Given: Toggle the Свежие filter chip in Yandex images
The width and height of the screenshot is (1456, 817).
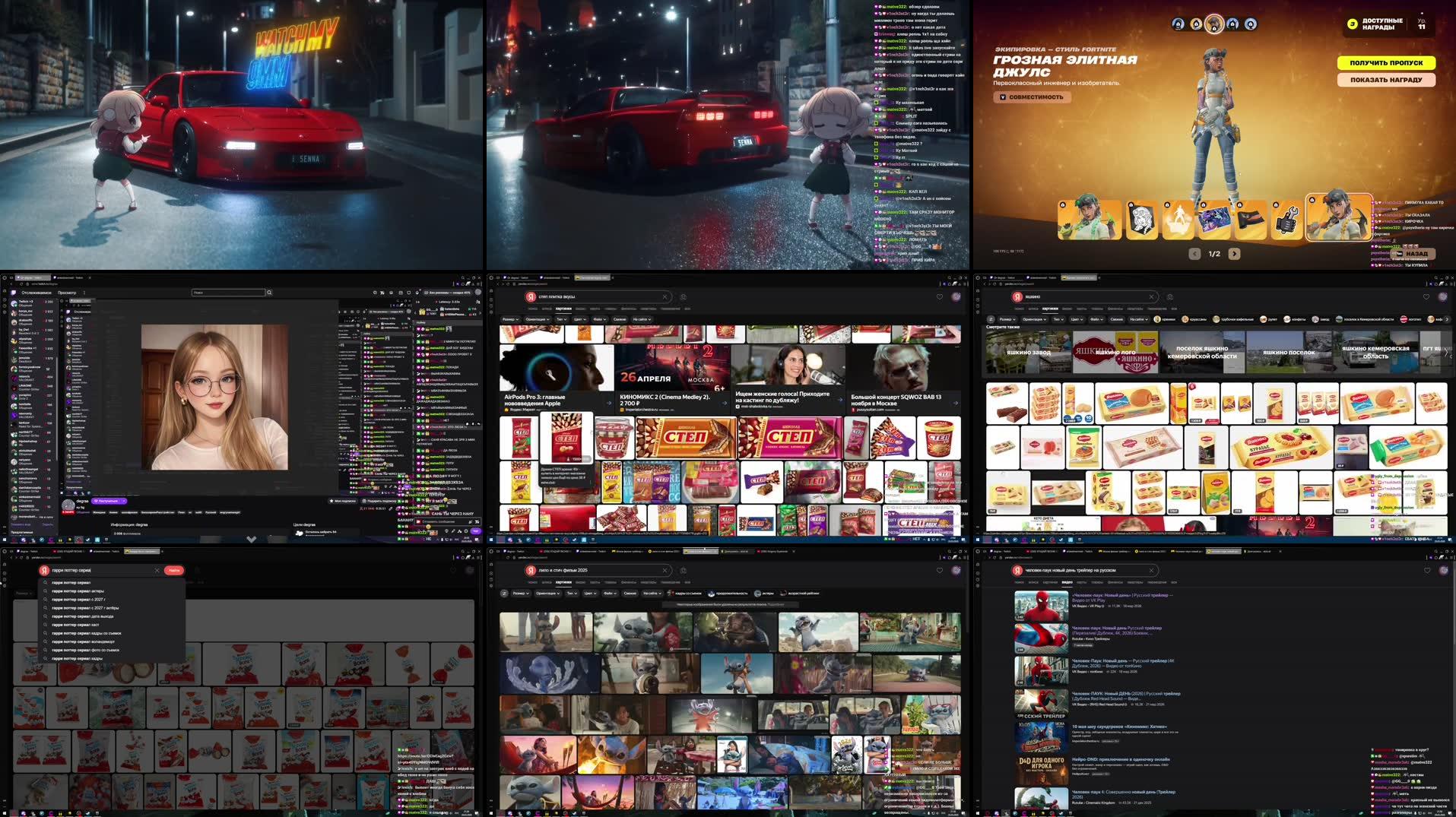Looking at the screenshot, I should (x=620, y=318).
